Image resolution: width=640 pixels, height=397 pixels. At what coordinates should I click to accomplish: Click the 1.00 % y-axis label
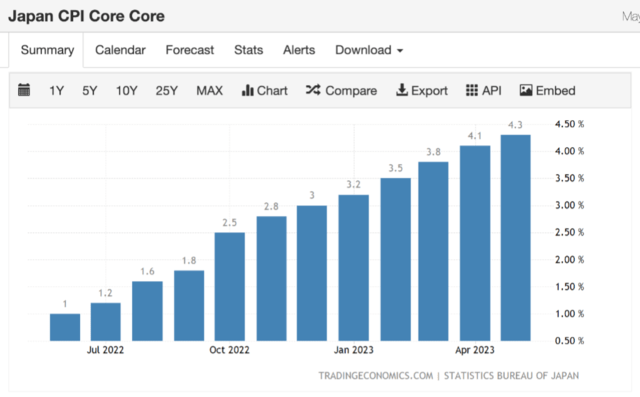(x=569, y=314)
